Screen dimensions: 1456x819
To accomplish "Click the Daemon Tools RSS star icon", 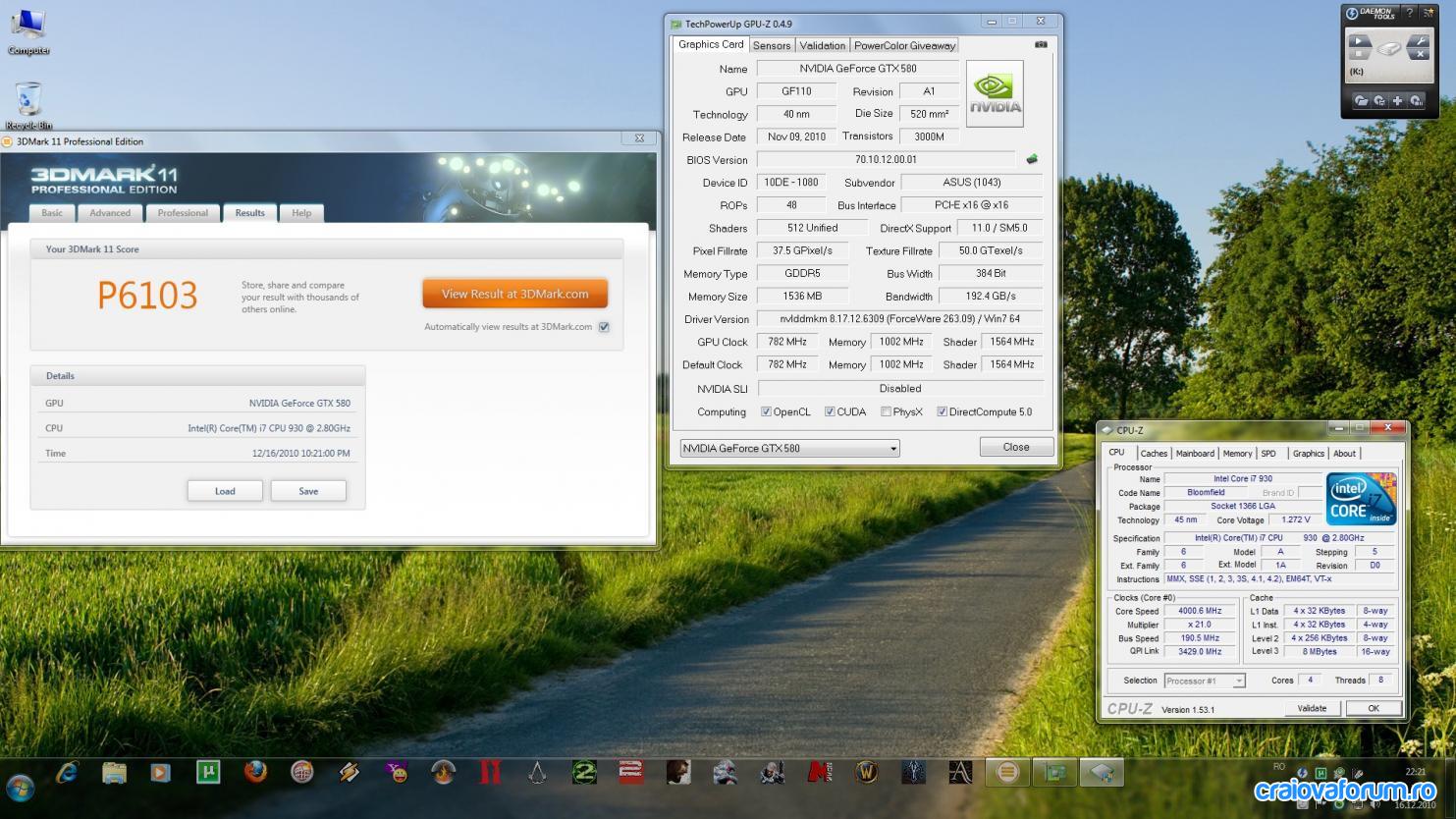I will tap(1427, 13).
